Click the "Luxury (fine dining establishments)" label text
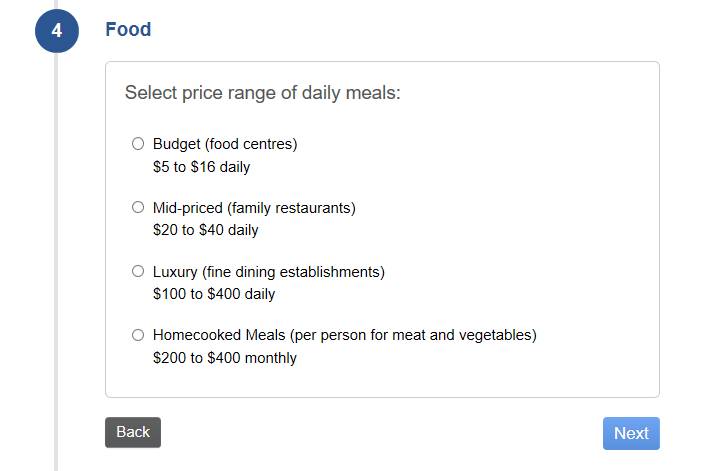Screen dimensions: 714x471 pos(268,272)
